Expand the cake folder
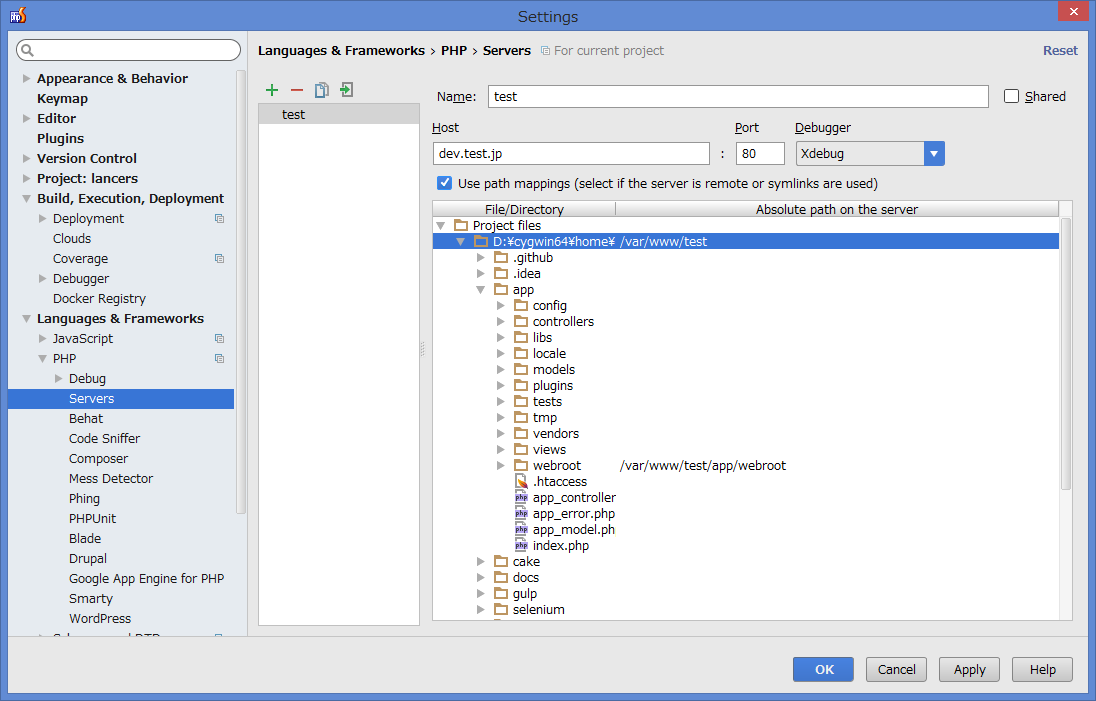 [x=481, y=561]
